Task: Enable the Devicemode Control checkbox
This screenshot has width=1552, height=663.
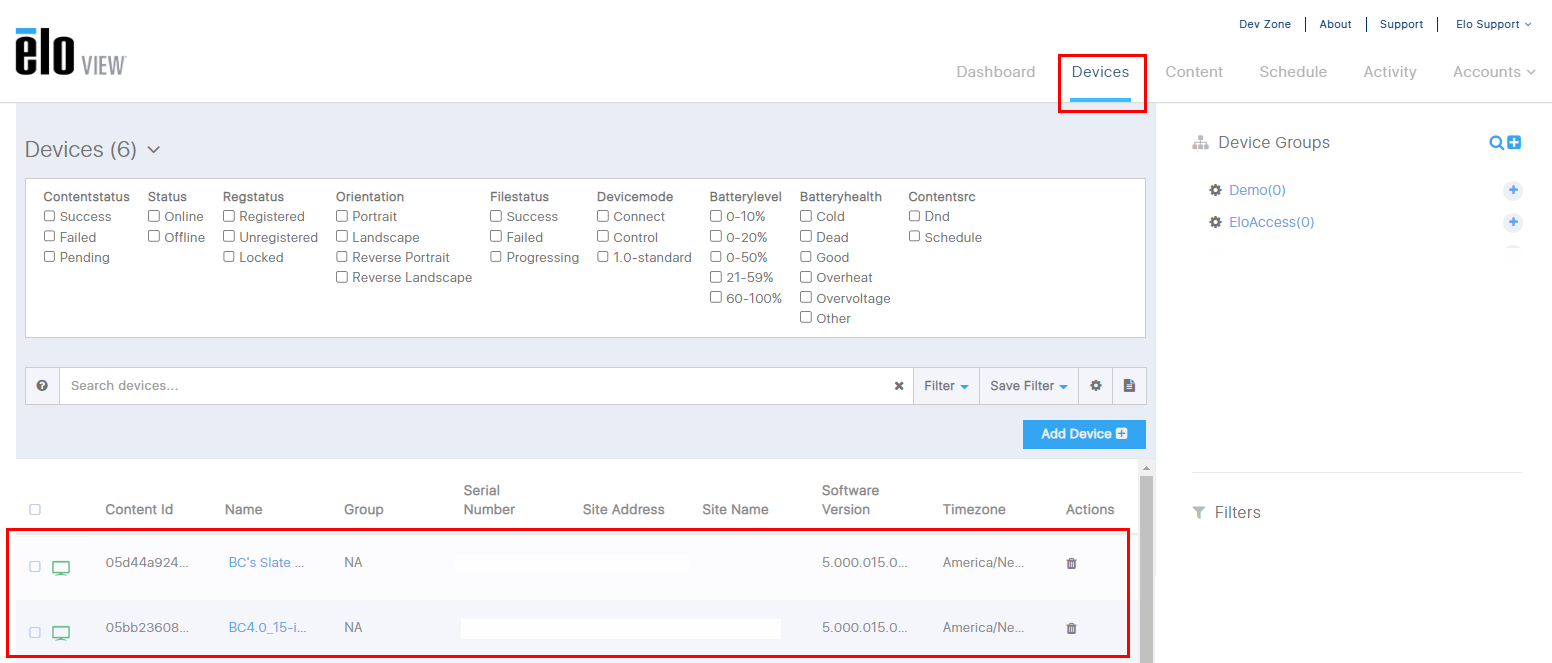Action: pos(603,237)
